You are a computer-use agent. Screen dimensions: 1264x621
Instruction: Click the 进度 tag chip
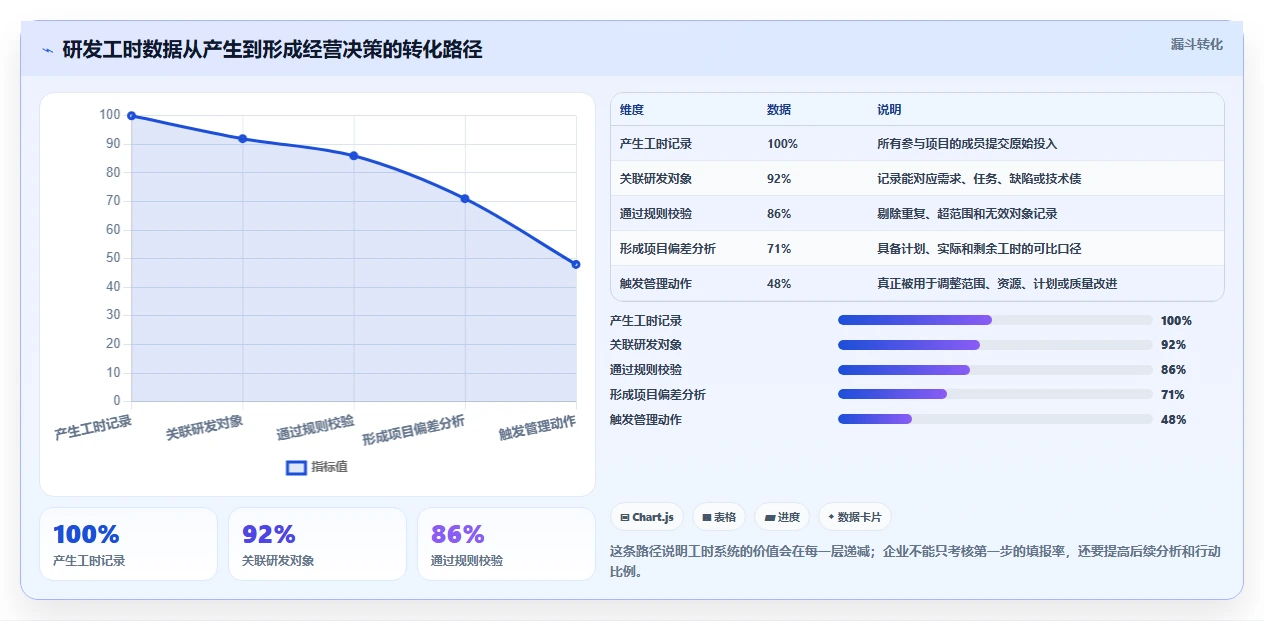tap(782, 517)
